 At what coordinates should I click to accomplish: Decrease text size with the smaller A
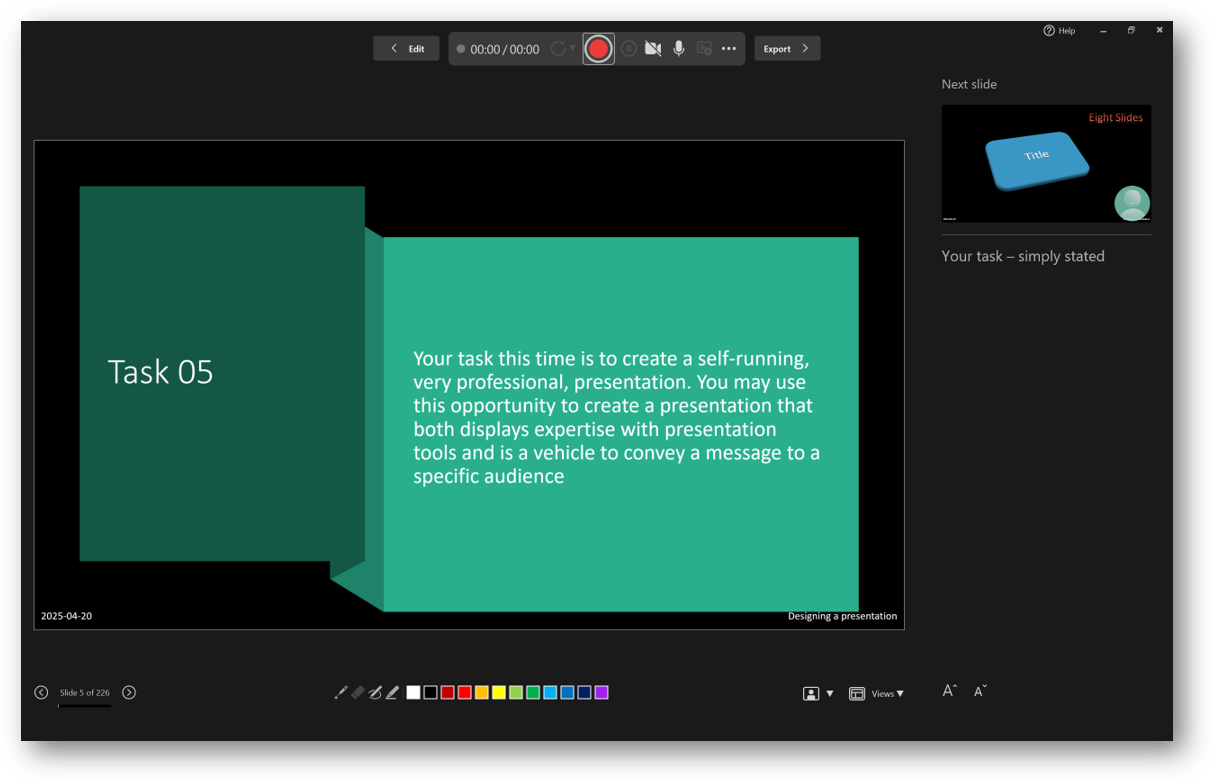pos(980,691)
